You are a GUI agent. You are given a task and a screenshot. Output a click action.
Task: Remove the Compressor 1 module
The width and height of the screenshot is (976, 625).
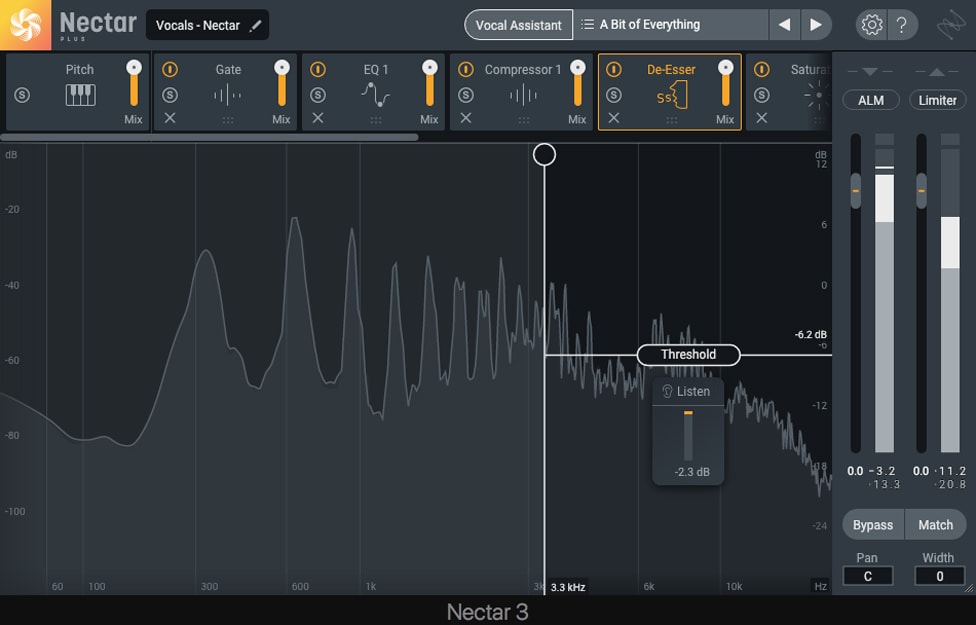(x=466, y=118)
